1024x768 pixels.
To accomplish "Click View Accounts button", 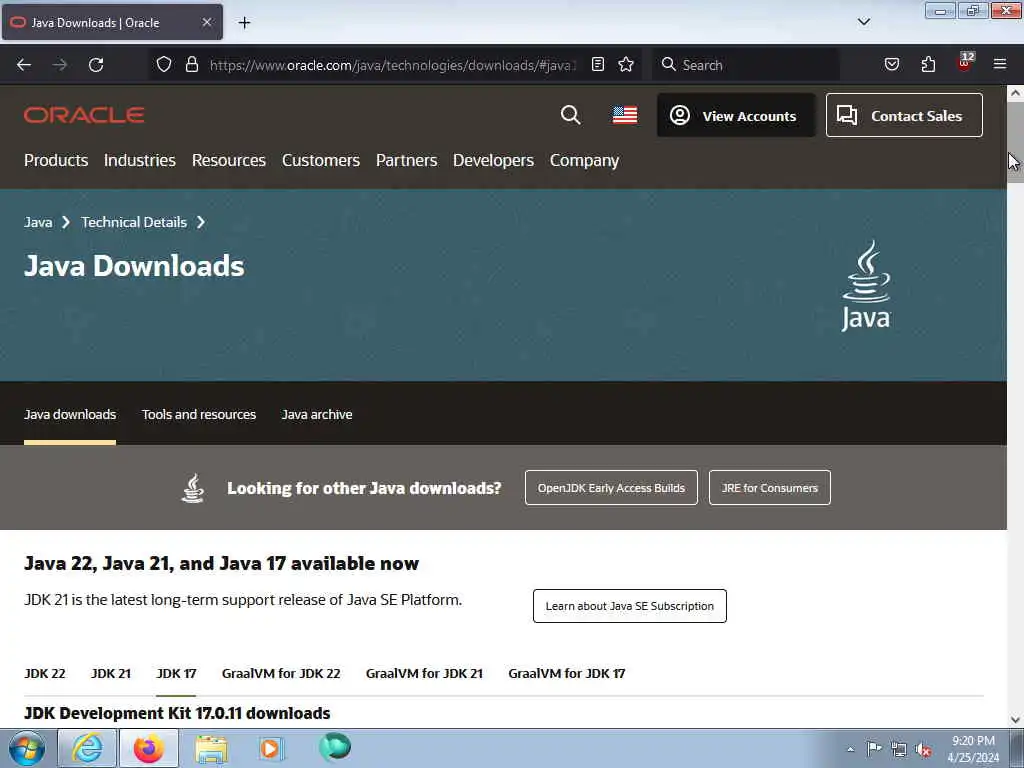I will 736,115.
